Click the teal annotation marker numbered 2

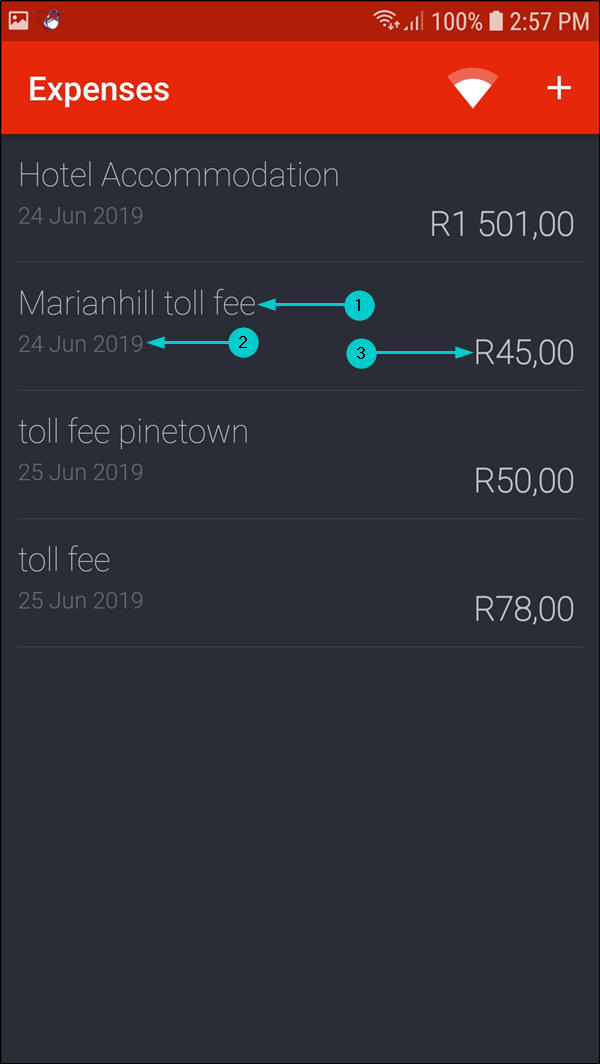pyautogui.click(x=243, y=343)
